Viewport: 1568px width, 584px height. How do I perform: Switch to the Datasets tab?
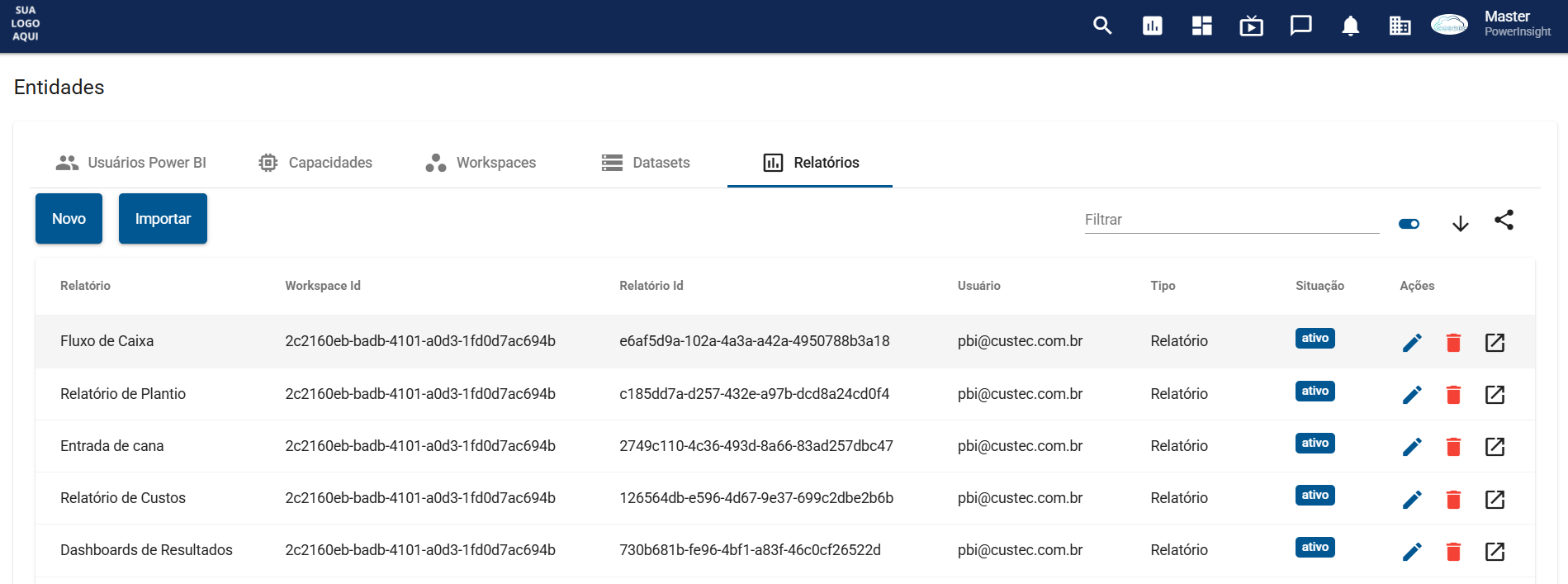pyautogui.click(x=645, y=163)
